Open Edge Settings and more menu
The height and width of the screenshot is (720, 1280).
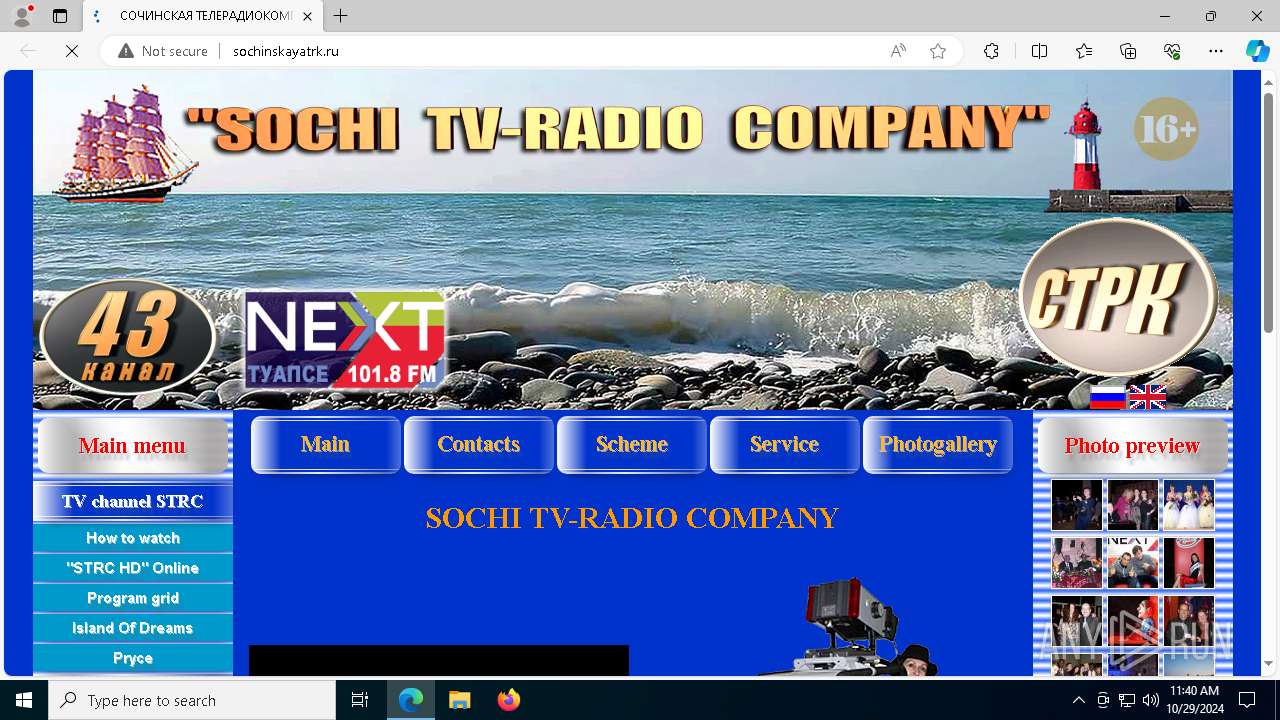coord(1216,51)
